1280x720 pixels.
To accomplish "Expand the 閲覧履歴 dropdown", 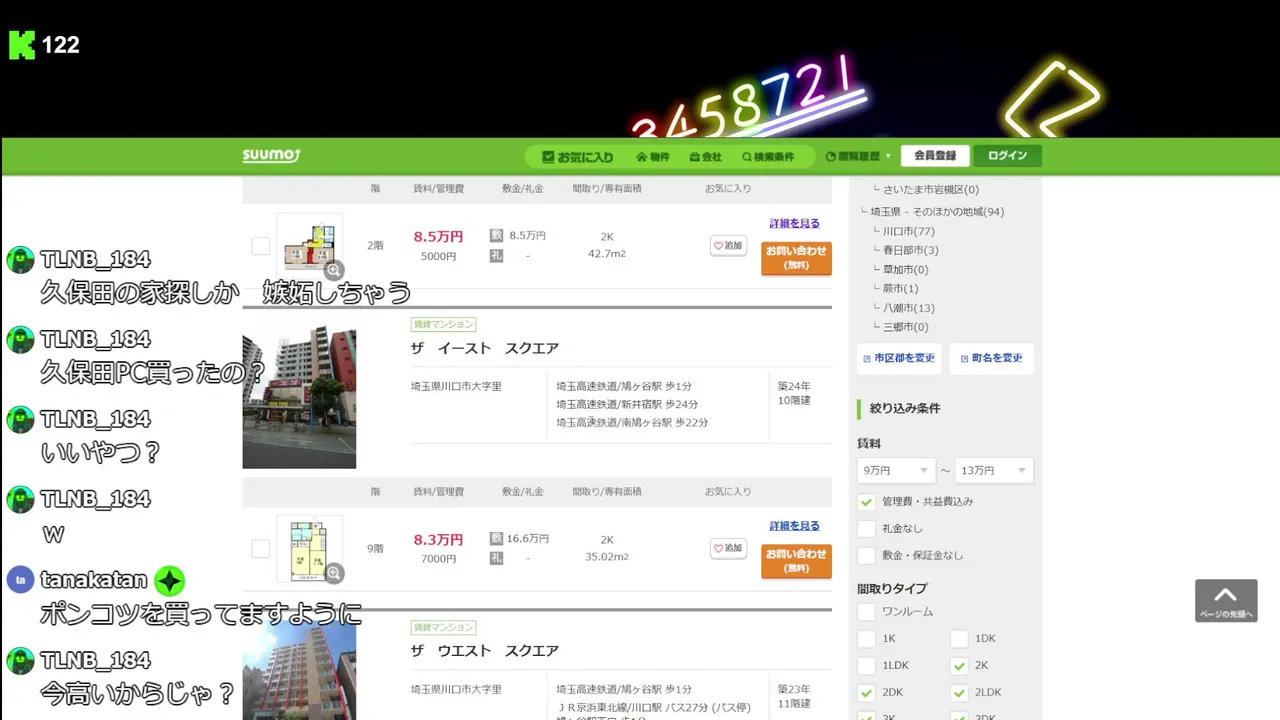I will (858, 157).
